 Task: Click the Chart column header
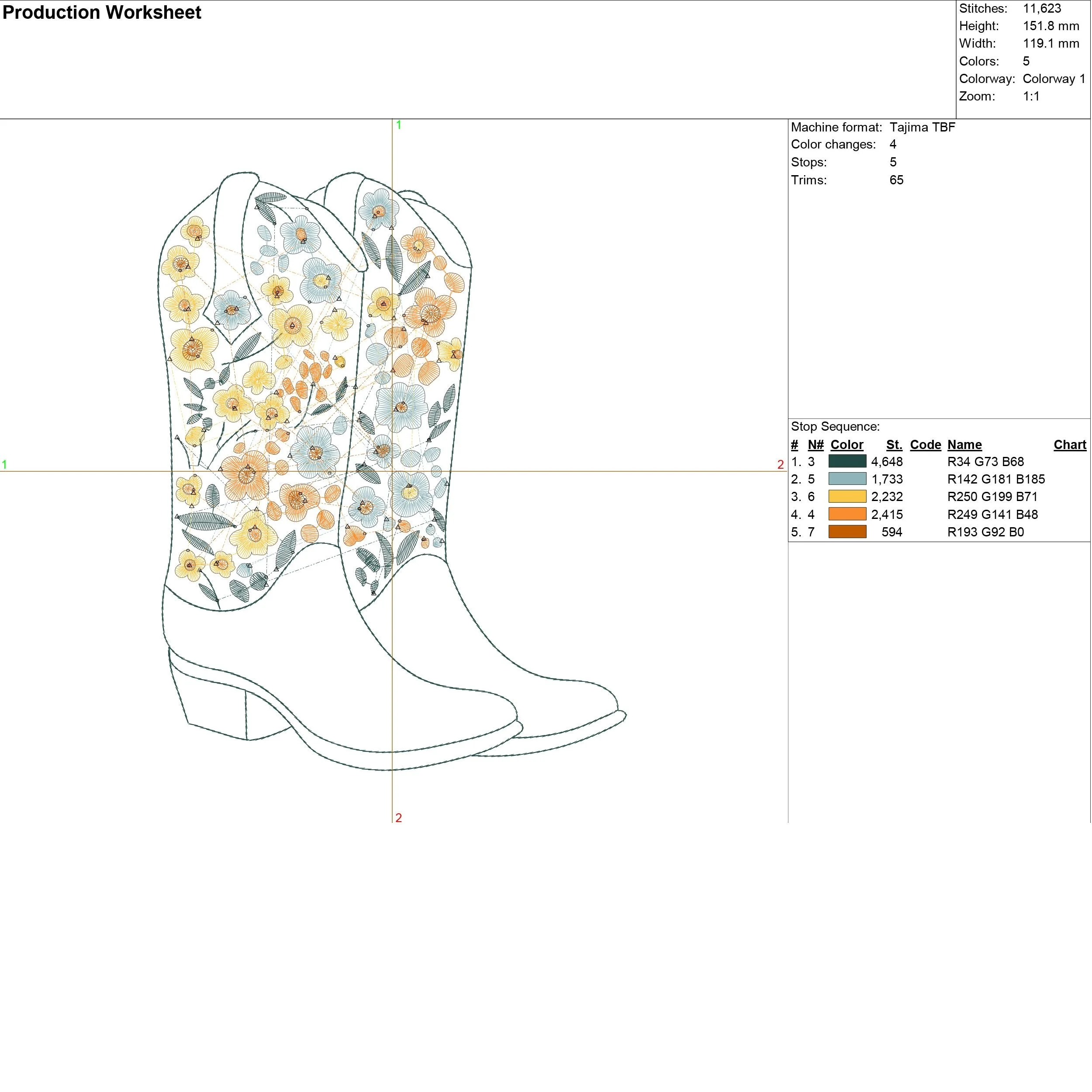point(1069,445)
